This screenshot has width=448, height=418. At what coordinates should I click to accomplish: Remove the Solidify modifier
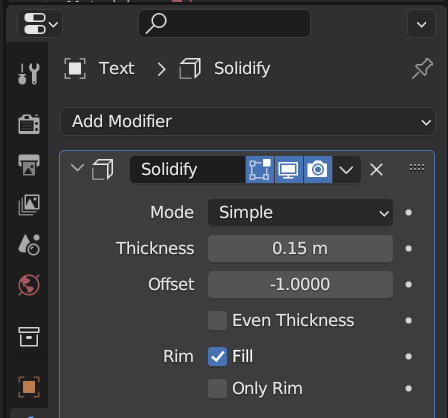coord(376,170)
